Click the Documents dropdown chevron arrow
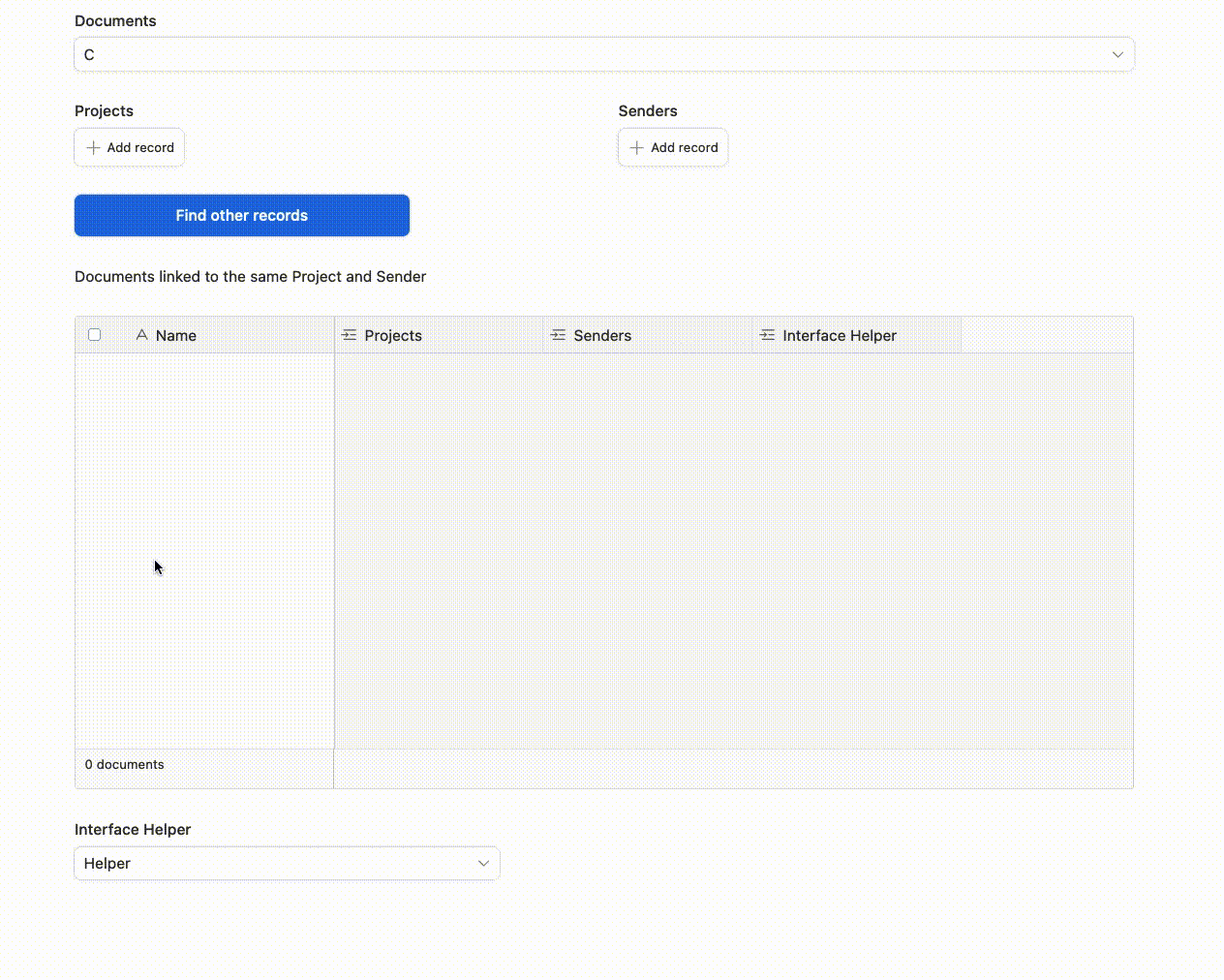The width and height of the screenshot is (1224, 980). point(1117,54)
